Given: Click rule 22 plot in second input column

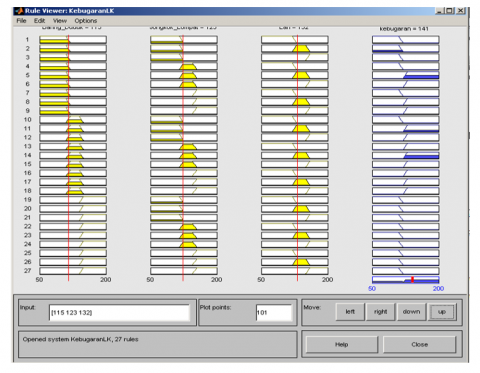Looking at the screenshot, I should pos(184,226).
